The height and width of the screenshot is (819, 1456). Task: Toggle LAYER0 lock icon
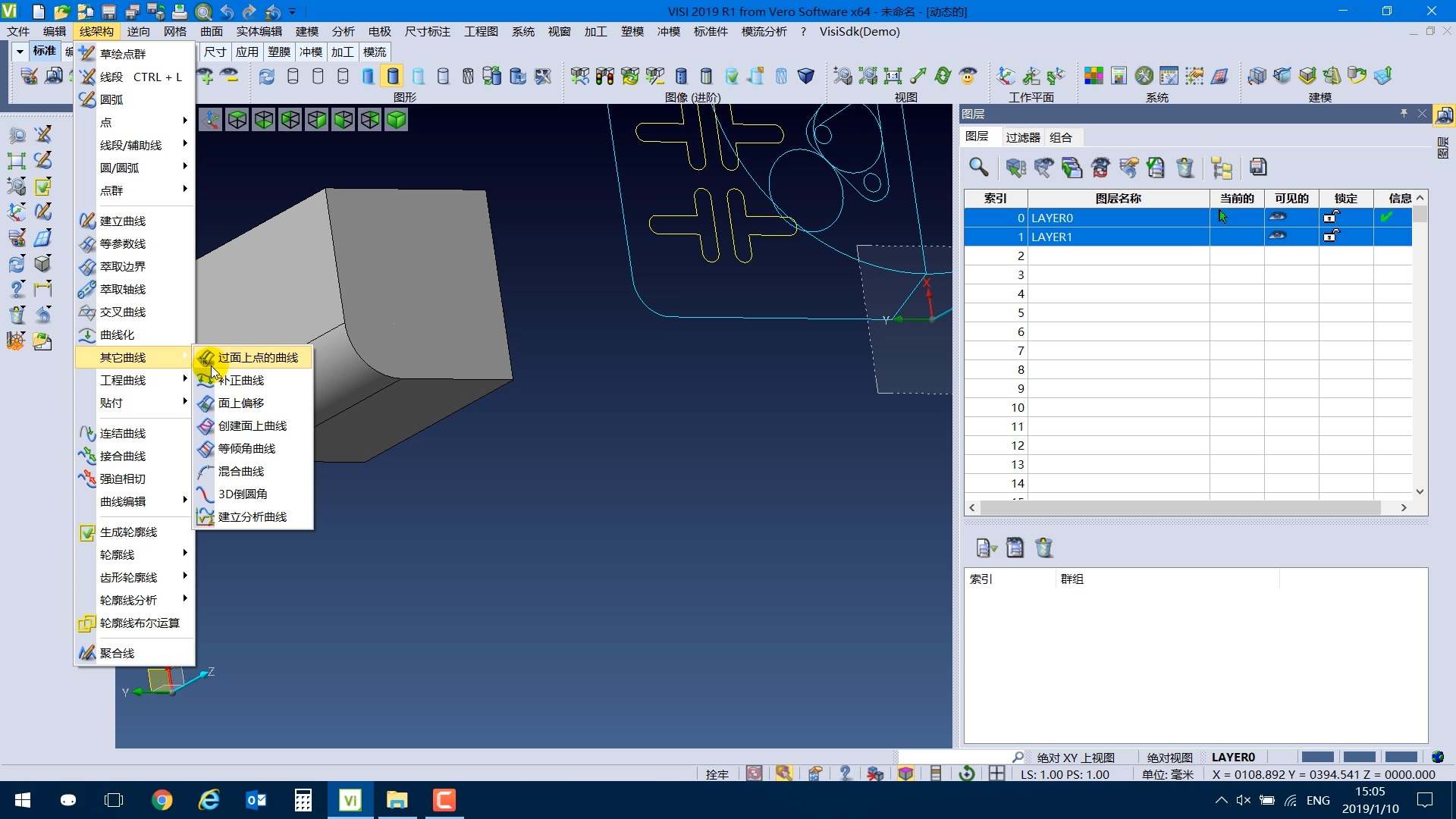(x=1331, y=217)
